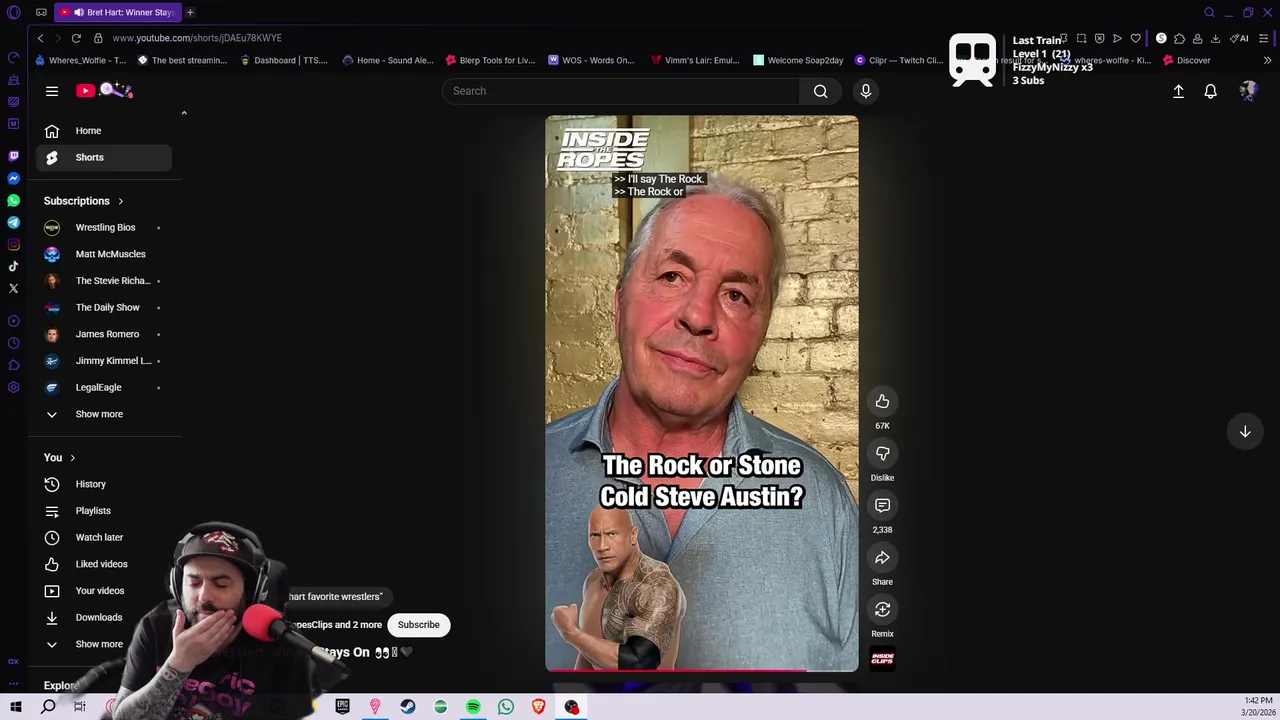Open a new browser tab
The width and height of the screenshot is (1280, 720).
[190, 12]
